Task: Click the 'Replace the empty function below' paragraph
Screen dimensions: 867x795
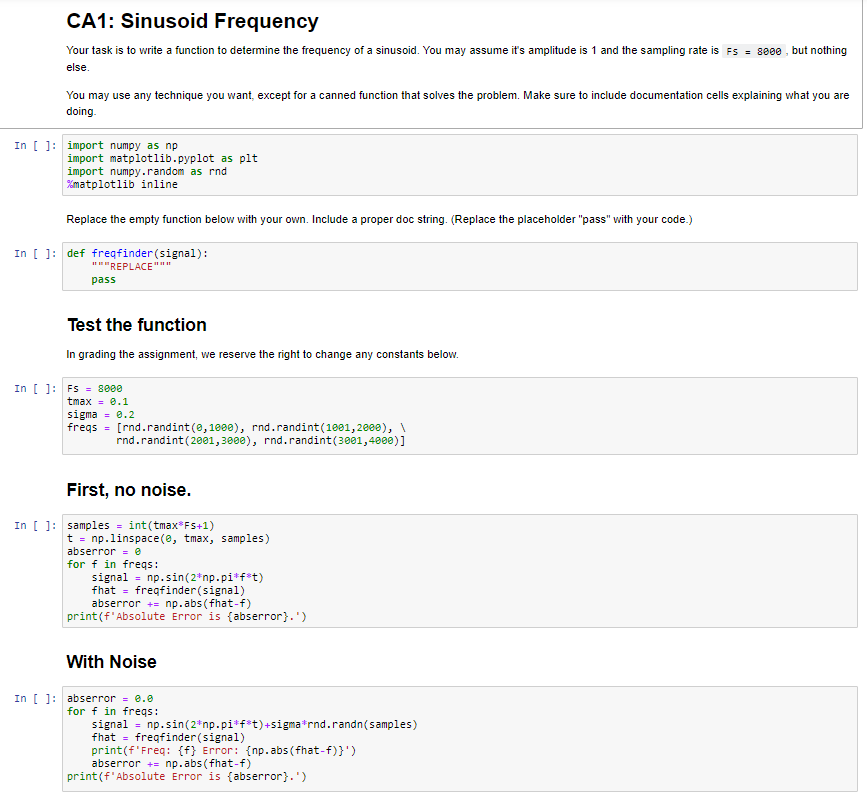Action: tap(379, 219)
